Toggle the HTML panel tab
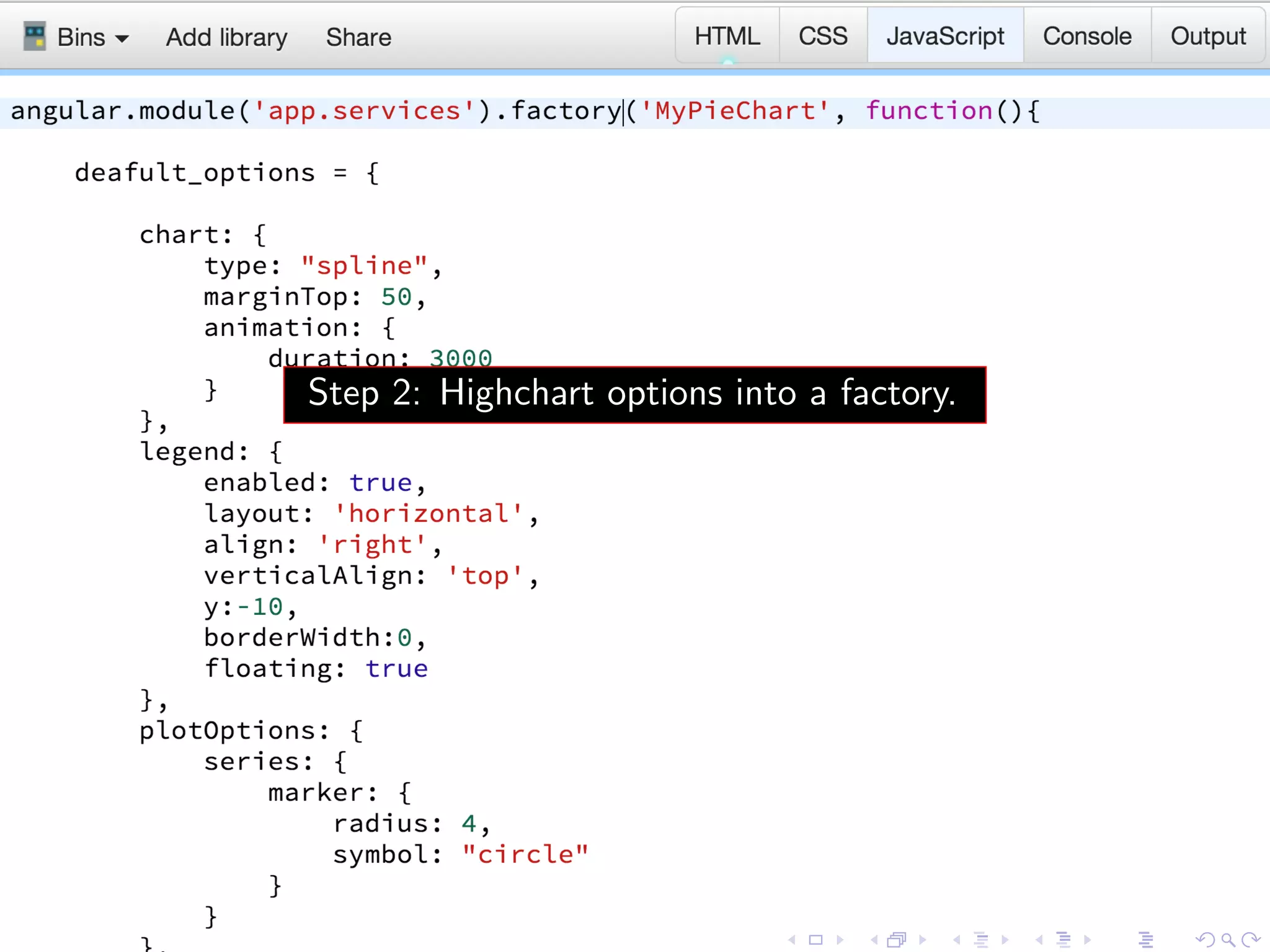 [x=727, y=36]
